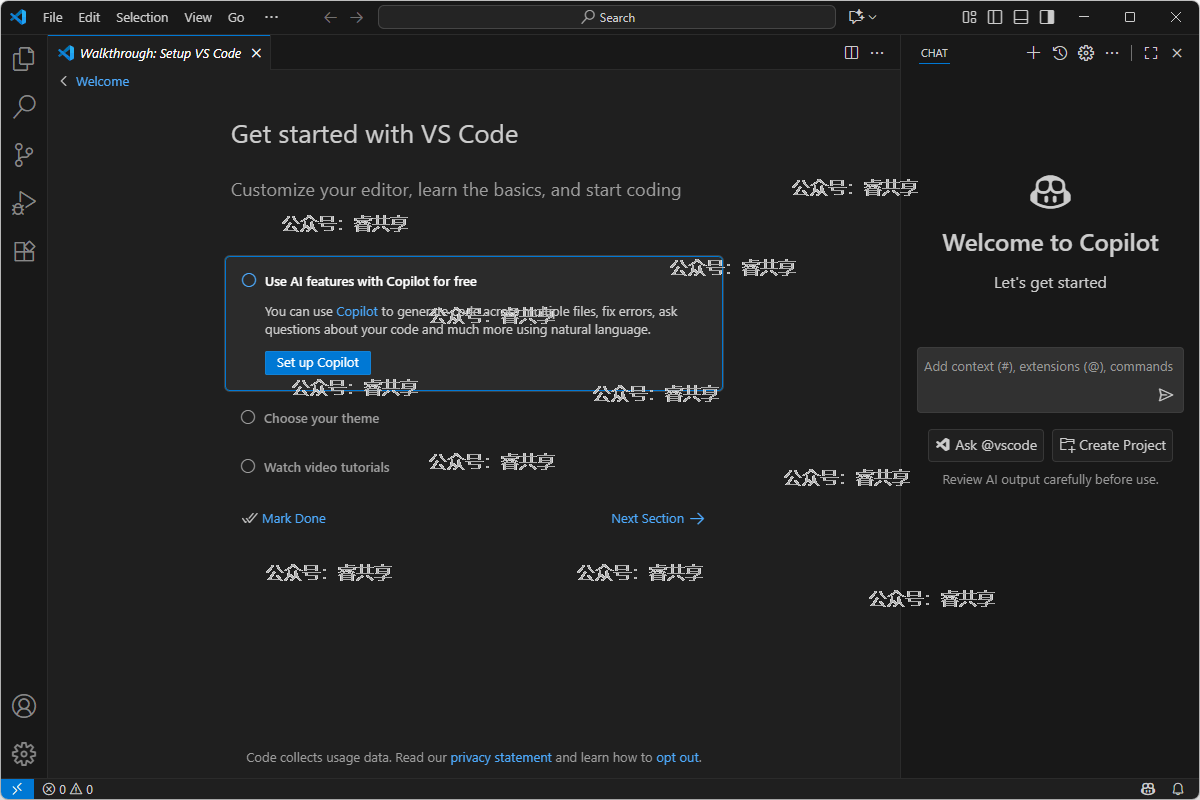
Task: Open the Source Control view
Action: click(24, 154)
